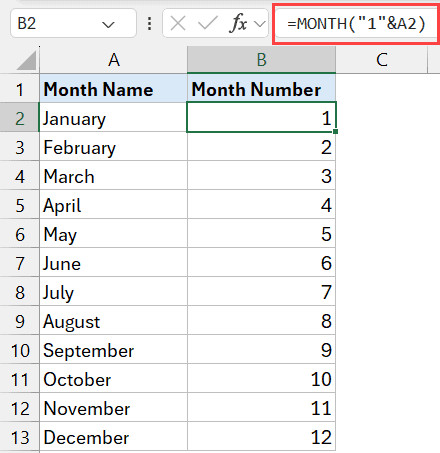Select the cell containing September
Screen dimensions: 440x453
click(113, 349)
